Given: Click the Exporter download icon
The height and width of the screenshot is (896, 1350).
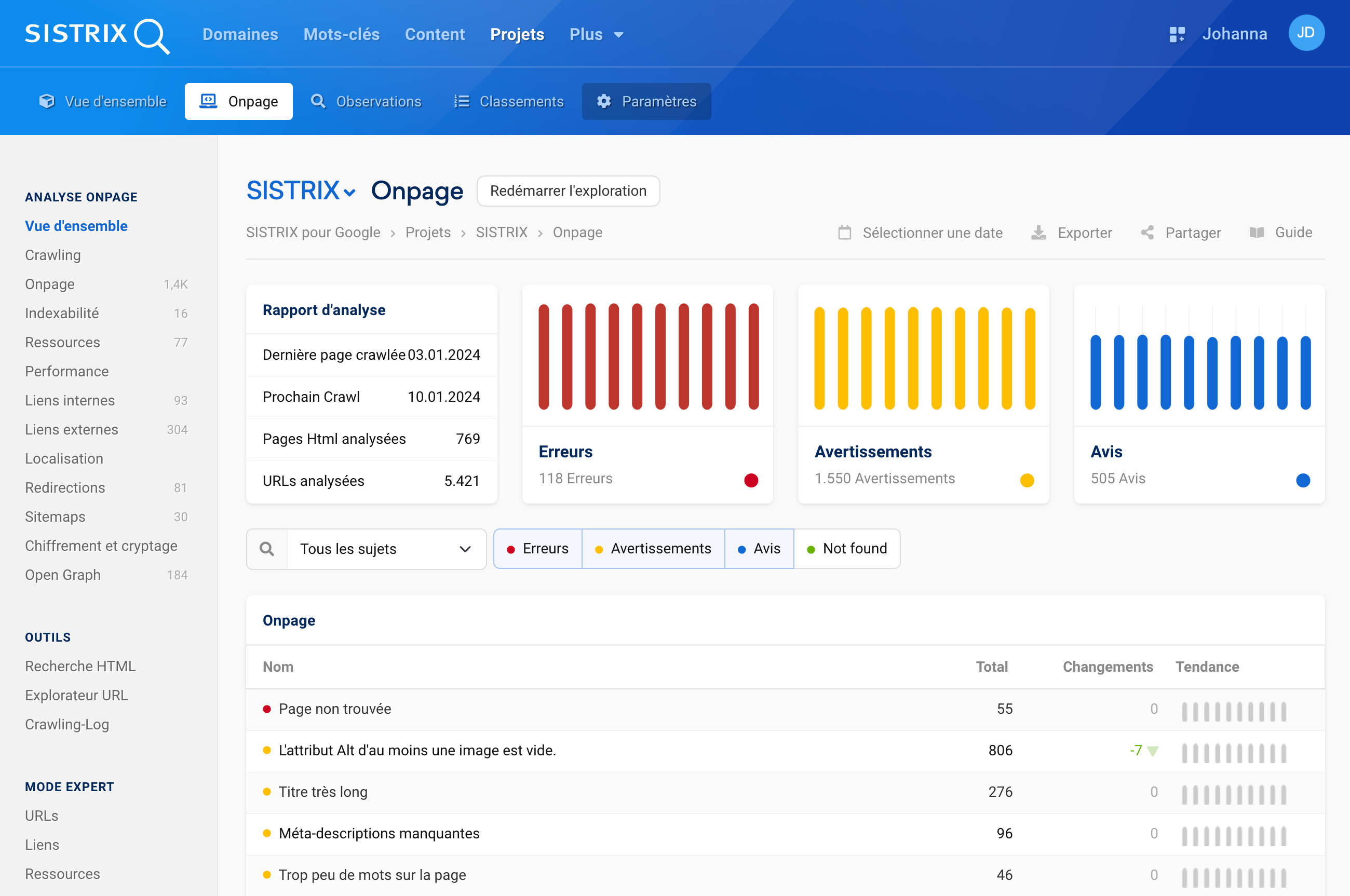Looking at the screenshot, I should pos(1038,233).
